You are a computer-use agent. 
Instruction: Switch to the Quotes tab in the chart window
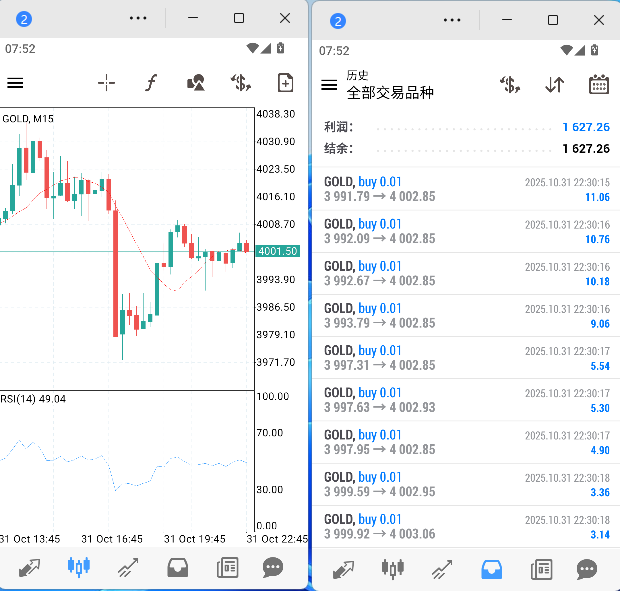tap(29, 568)
